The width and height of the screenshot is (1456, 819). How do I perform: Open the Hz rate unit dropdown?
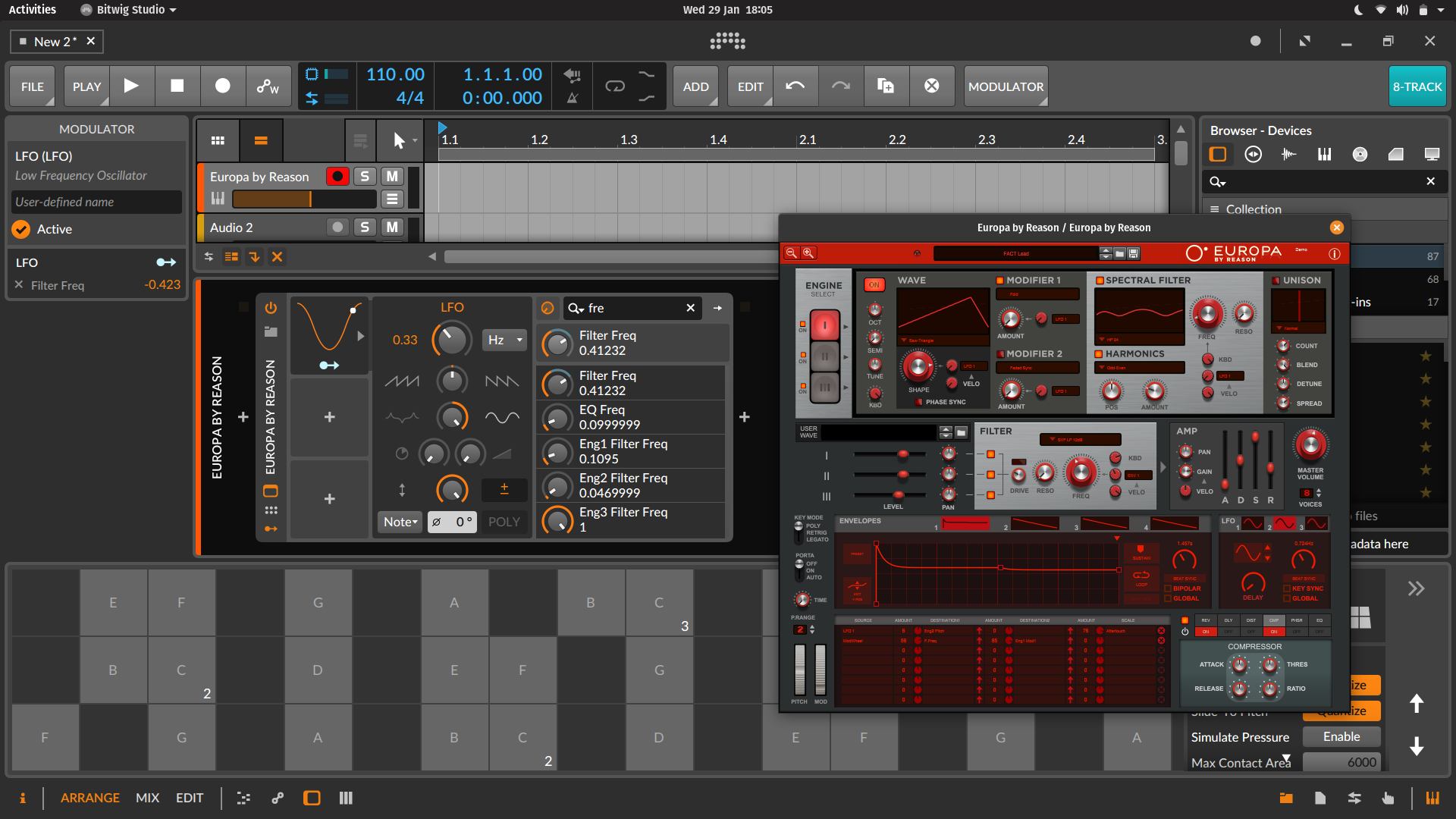(505, 340)
